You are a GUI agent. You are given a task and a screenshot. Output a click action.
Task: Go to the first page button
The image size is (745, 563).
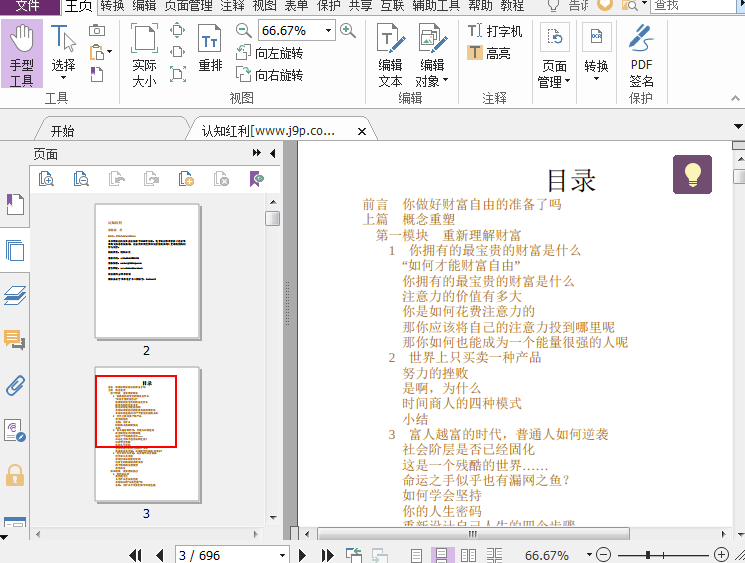135,555
